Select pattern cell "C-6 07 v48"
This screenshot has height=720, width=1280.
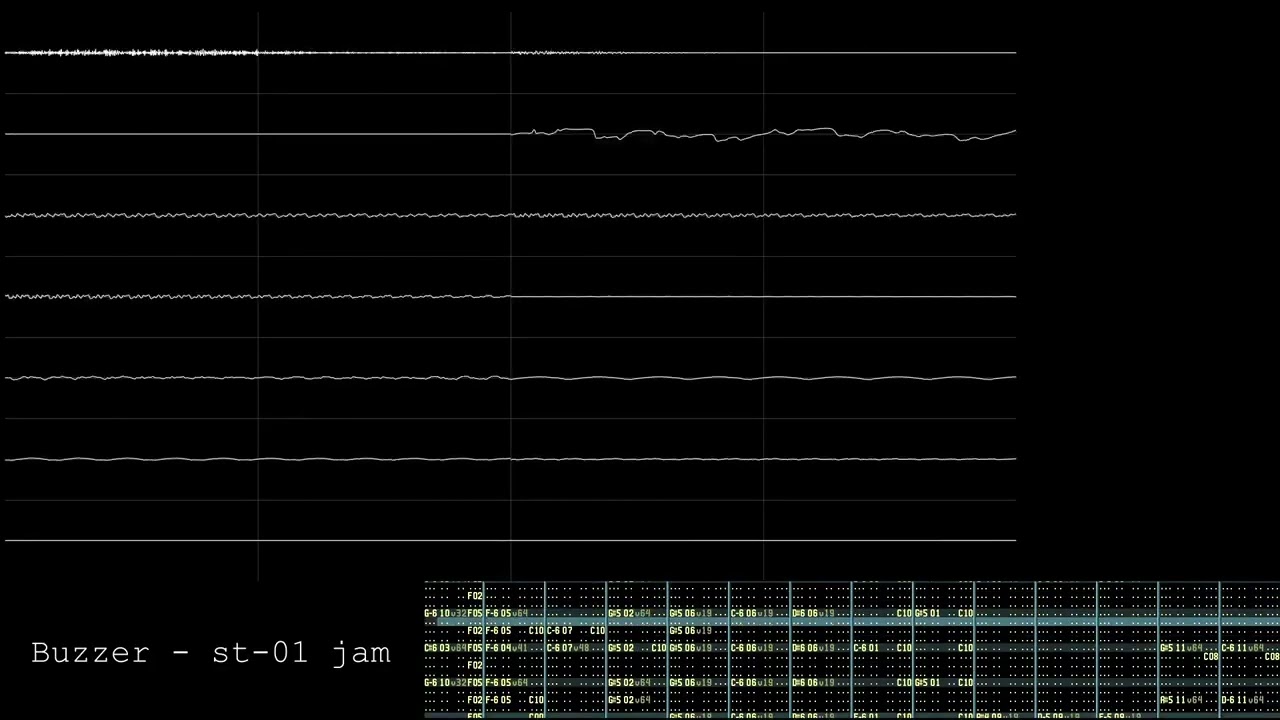(x=567, y=648)
